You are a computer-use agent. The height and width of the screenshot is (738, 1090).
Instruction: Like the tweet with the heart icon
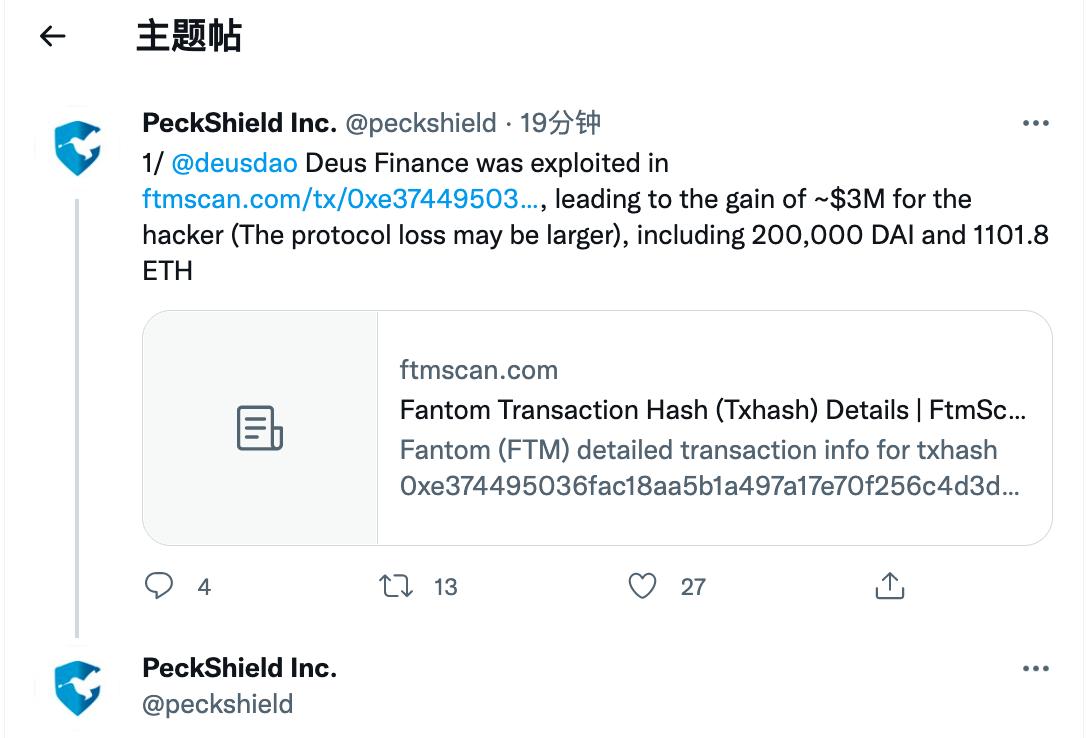642,586
